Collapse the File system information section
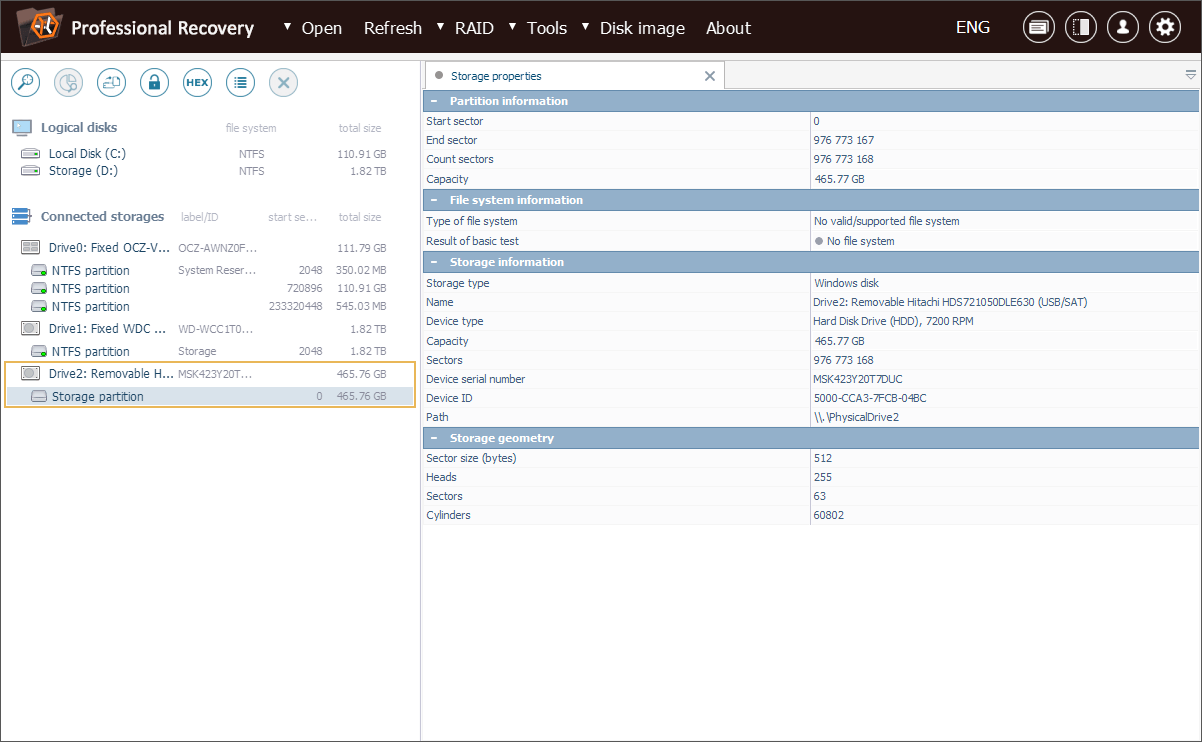Screen dimensions: 1202x742 point(434,200)
